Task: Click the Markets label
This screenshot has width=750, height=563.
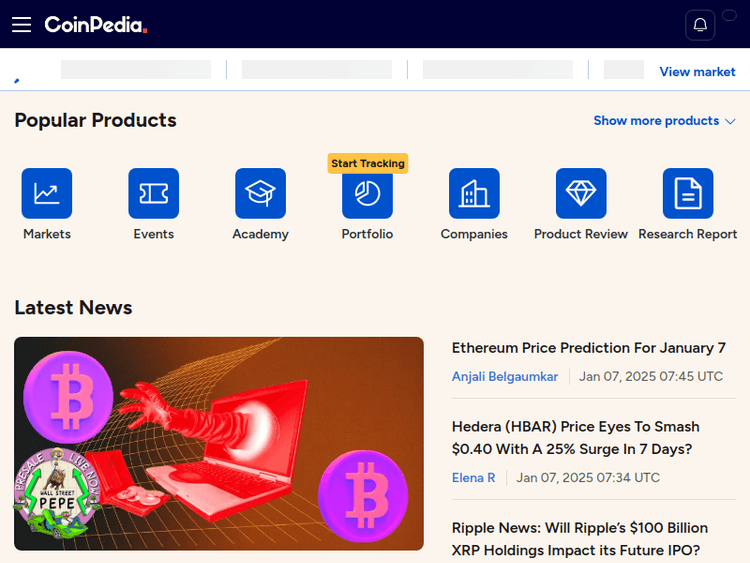Action: (x=47, y=234)
